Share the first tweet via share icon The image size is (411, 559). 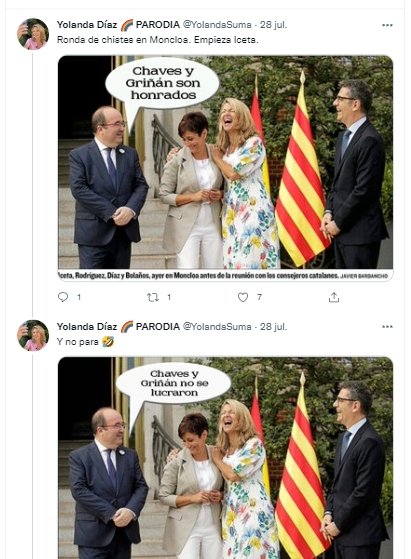coord(334,297)
